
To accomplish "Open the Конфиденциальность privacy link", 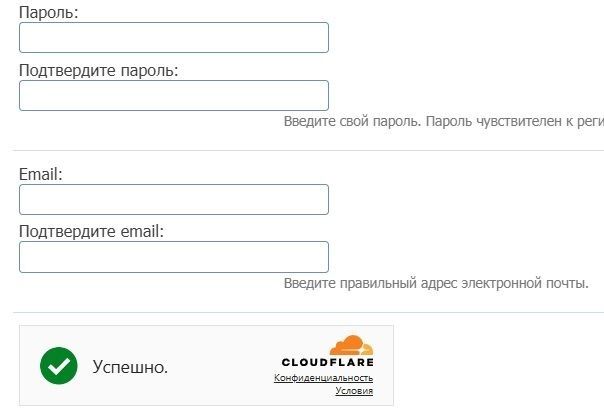I will click(323, 378).
